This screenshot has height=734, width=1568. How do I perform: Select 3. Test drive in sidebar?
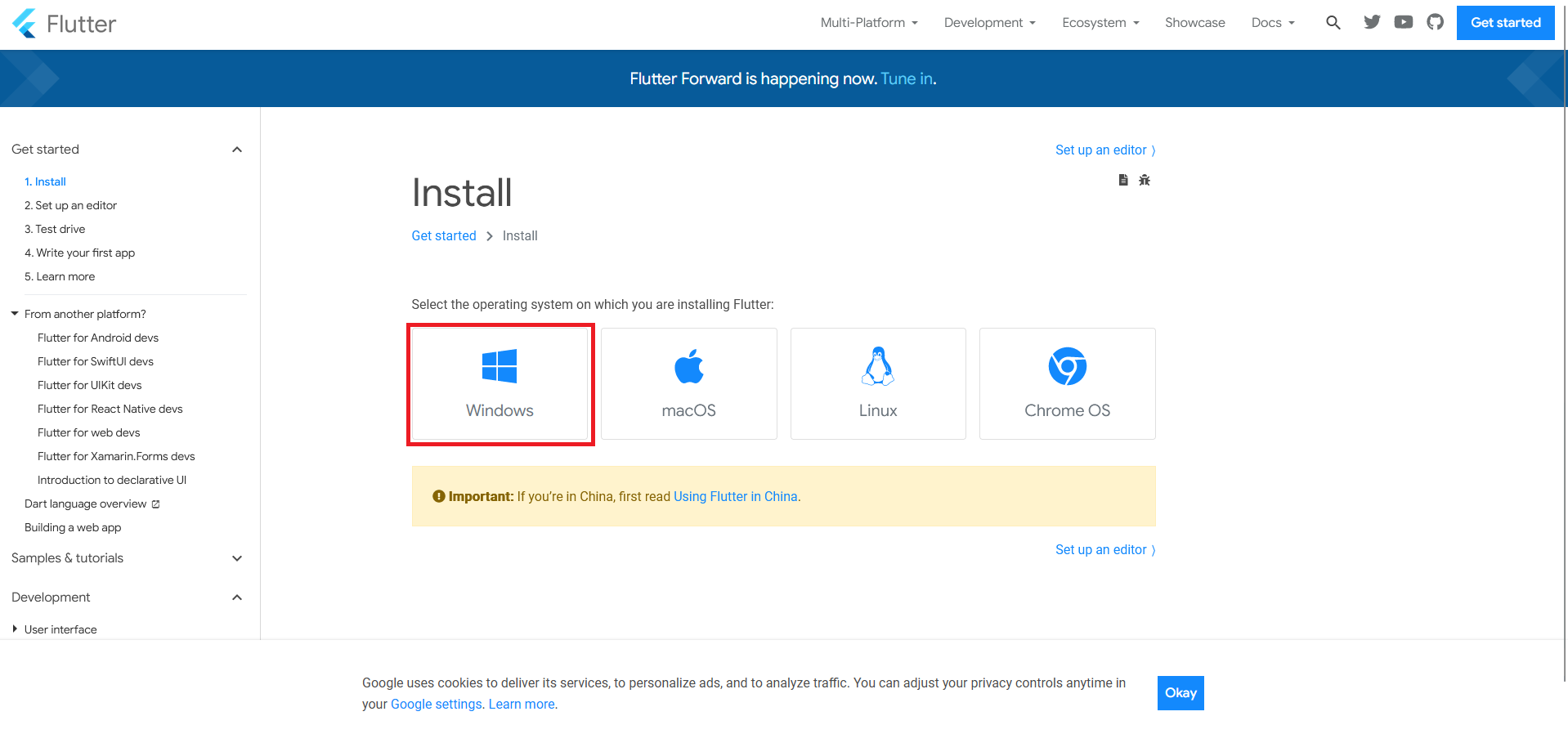tap(55, 229)
